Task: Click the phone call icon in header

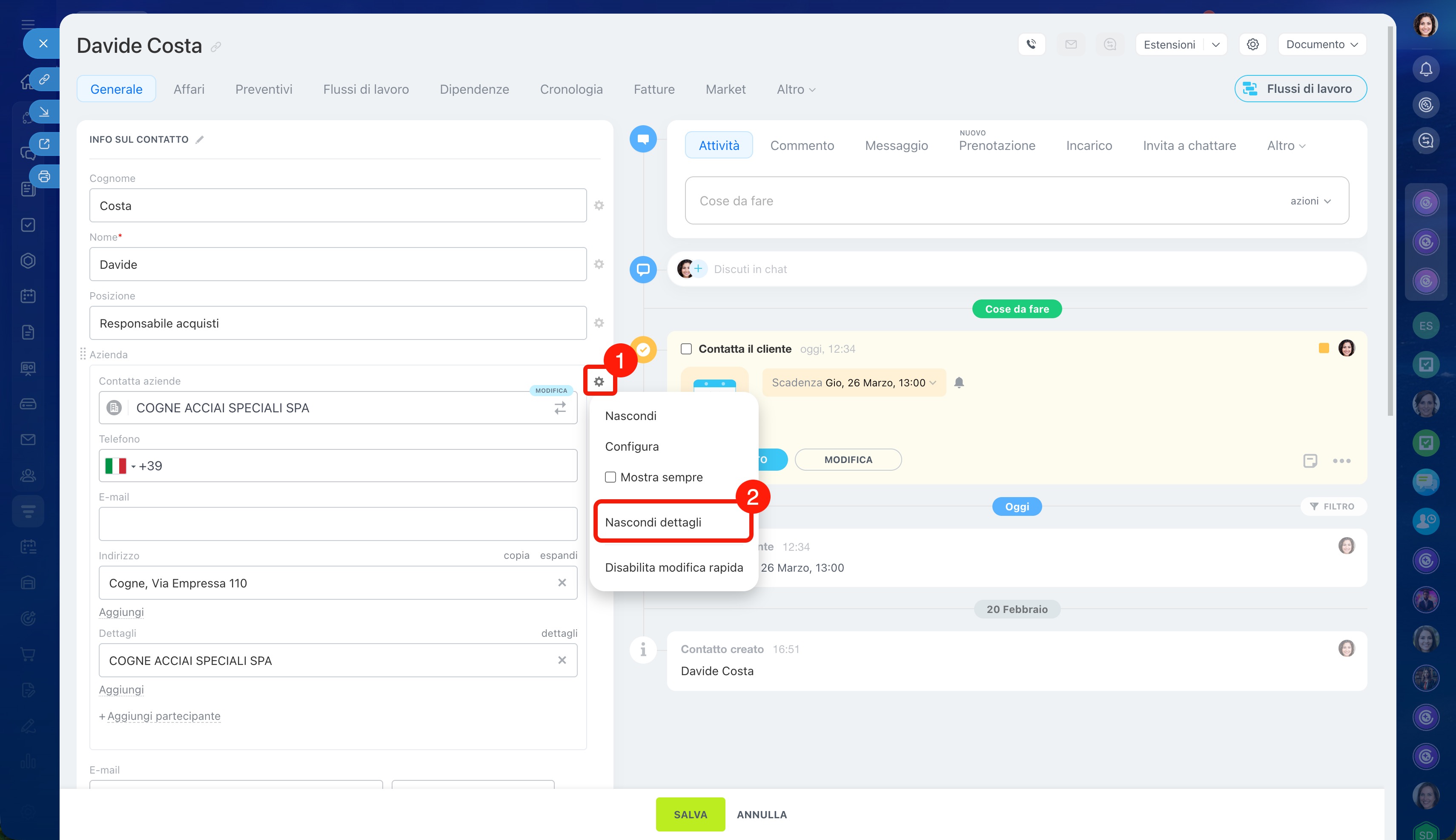Action: point(1031,44)
